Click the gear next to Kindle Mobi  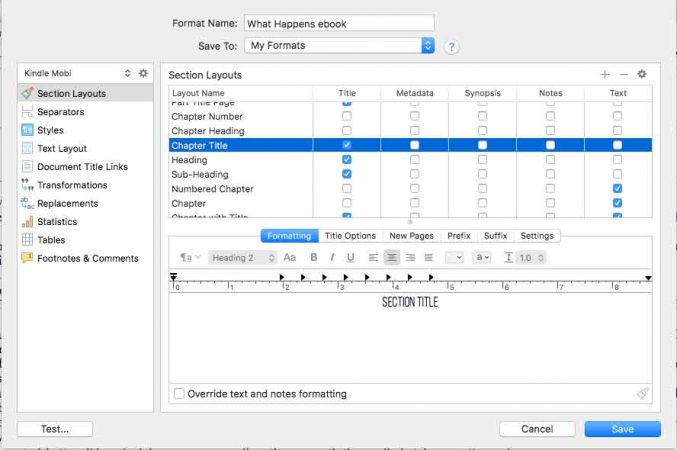[x=143, y=73]
